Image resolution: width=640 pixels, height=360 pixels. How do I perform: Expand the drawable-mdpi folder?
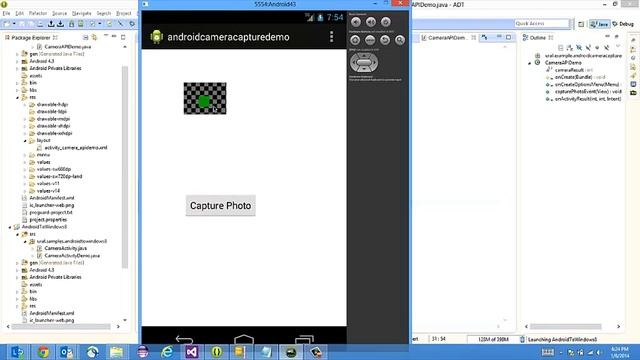(25, 119)
